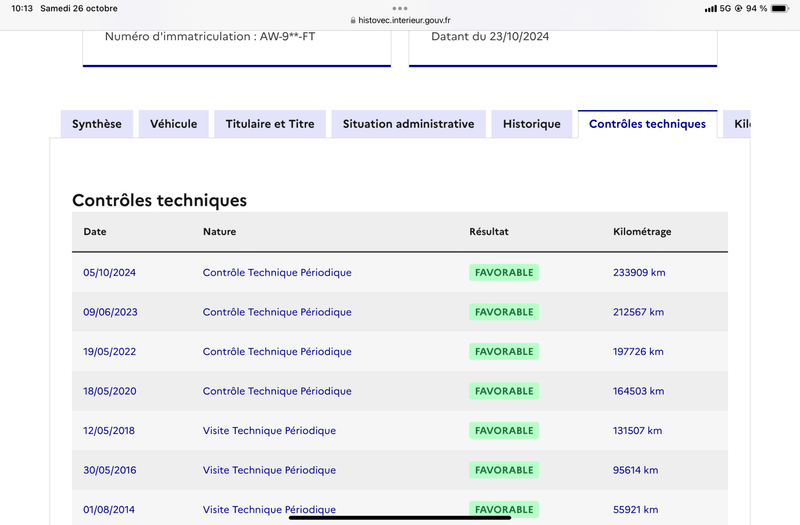
Task: Open the Titulaire et Titre tab
Action: pyautogui.click(x=270, y=124)
